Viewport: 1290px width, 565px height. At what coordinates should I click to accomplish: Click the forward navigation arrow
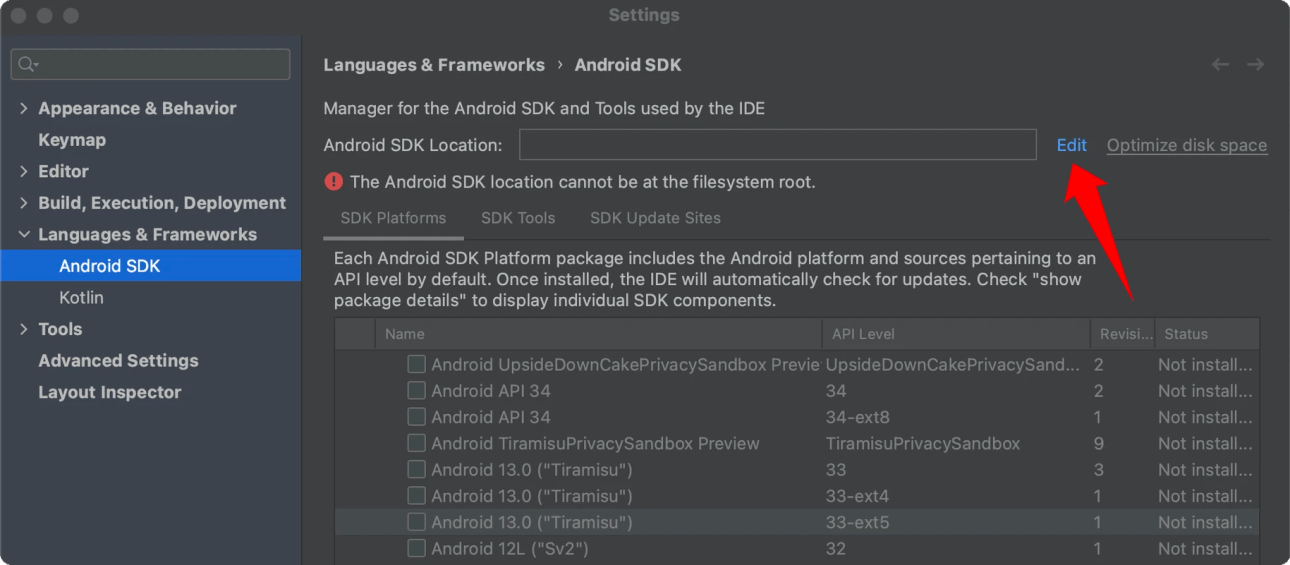click(1256, 65)
